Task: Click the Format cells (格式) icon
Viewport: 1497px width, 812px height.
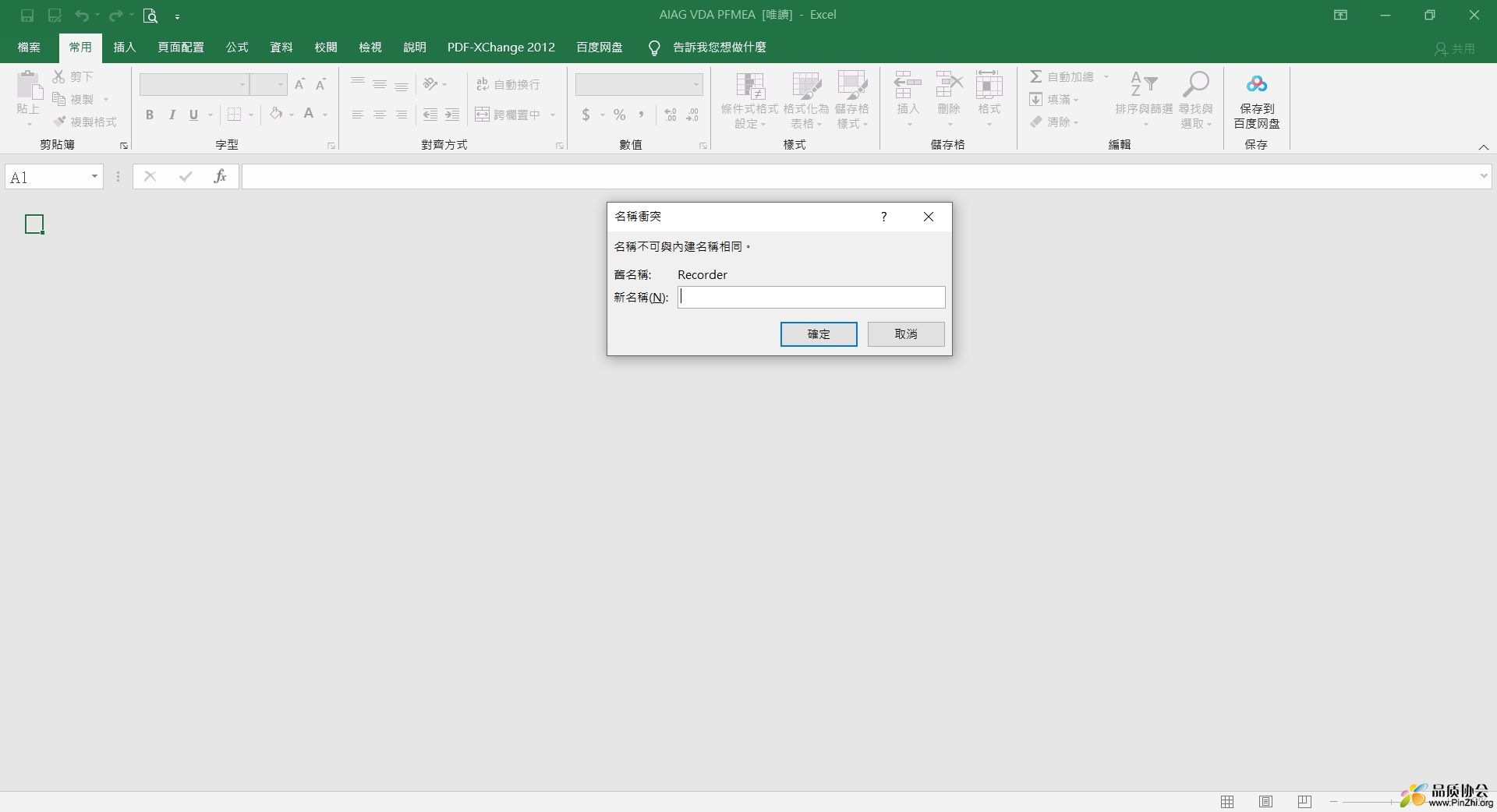Action: [x=989, y=84]
